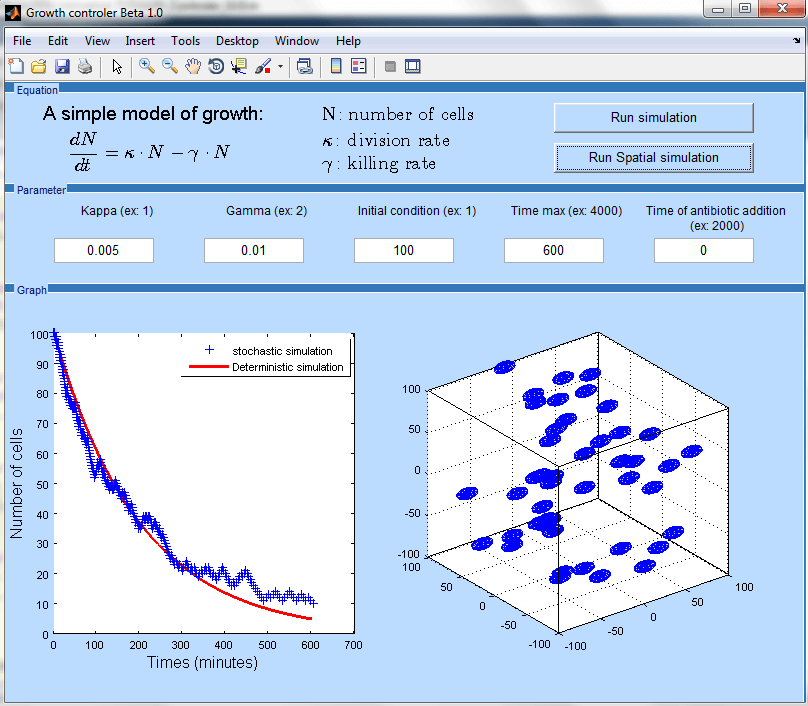Image resolution: width=808 pixels, height=706 pixels.
Task: Select the Zoom In magnifier tool
Action: click(x=147, y=67)
